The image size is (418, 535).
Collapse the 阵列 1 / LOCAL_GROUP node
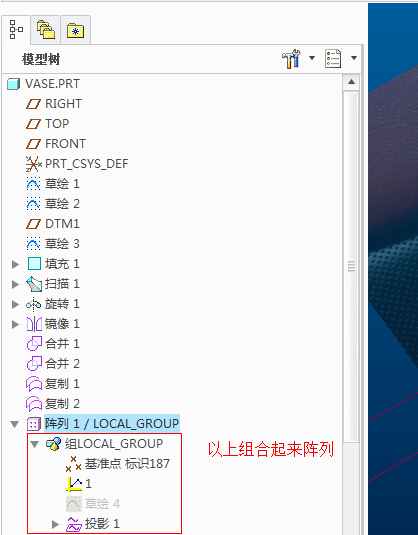point(15,424)
